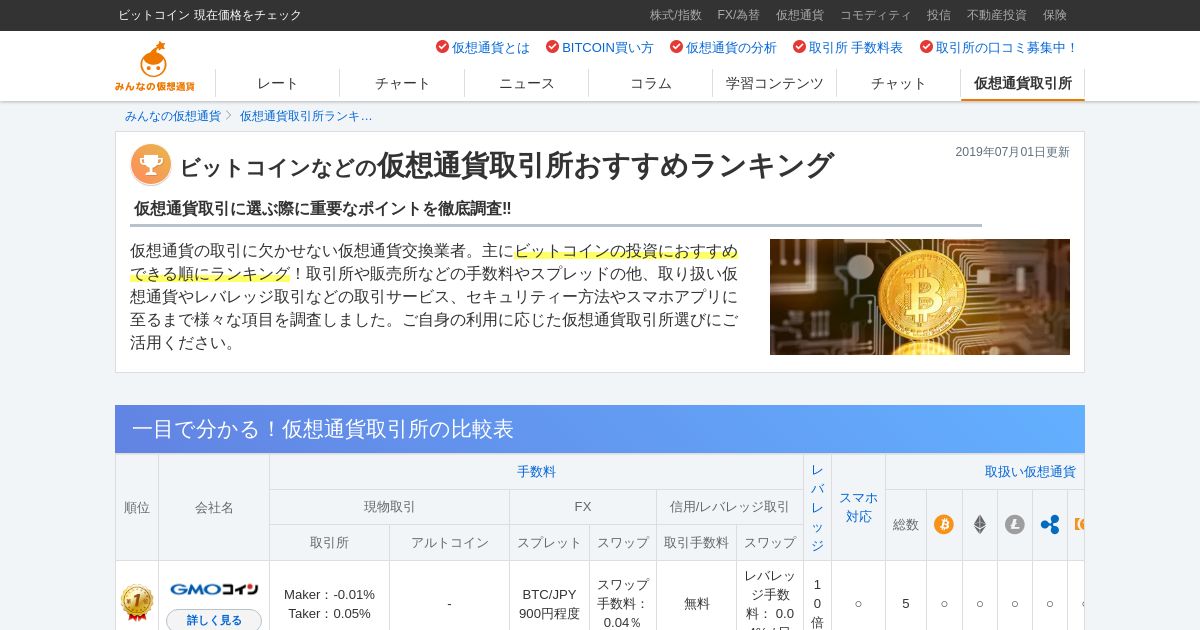Go to the チャート navigation tab
Viewport: 1200px width, 630px height.
402,83
